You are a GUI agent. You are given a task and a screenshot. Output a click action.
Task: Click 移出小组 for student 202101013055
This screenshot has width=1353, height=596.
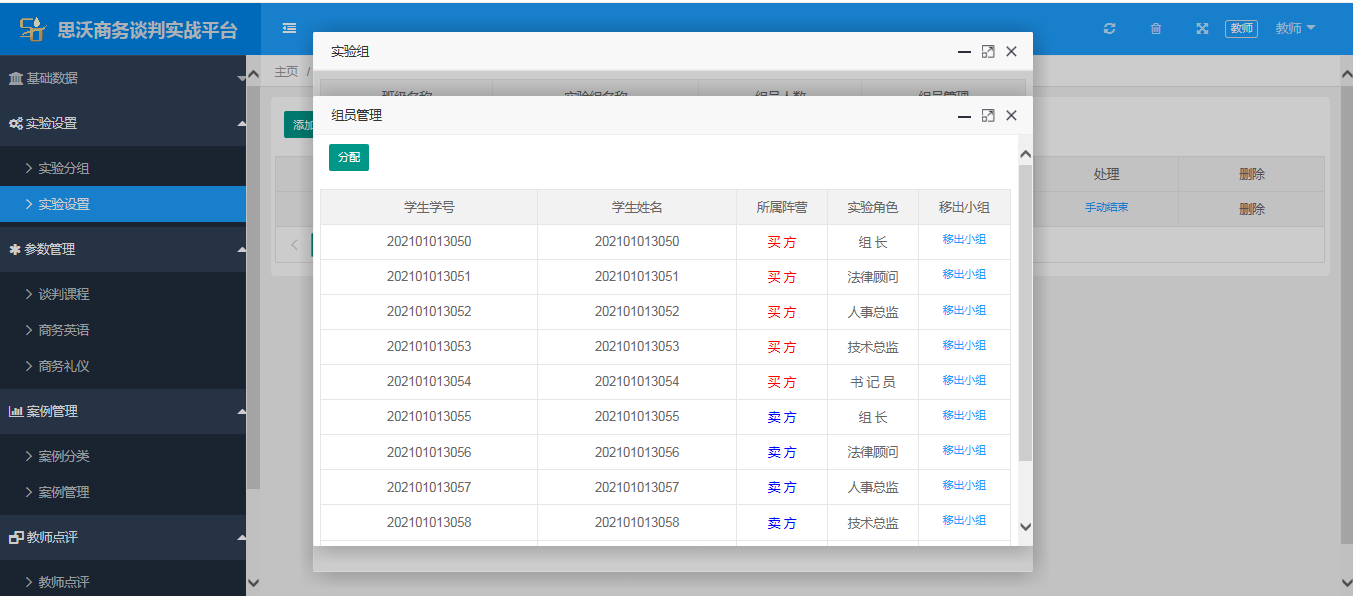coord(964,415)
